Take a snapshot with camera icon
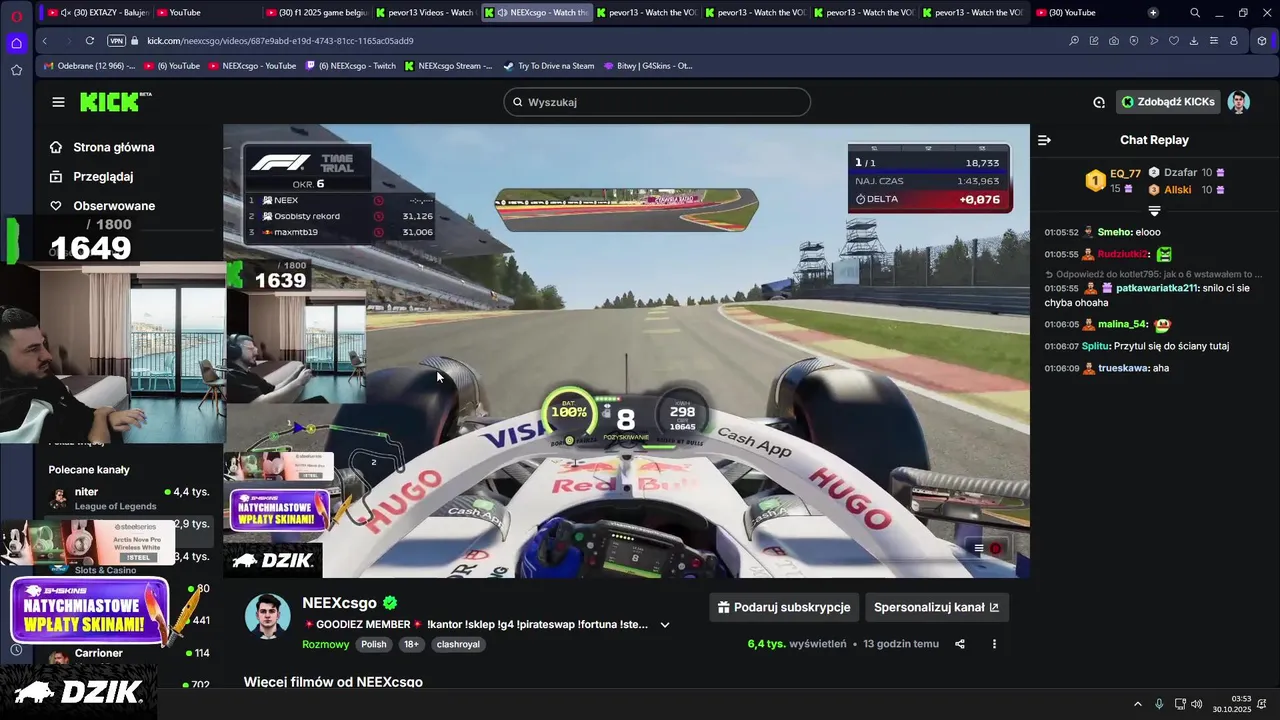The width and height of the screenshot is (1280, 720). [1114, 41]
